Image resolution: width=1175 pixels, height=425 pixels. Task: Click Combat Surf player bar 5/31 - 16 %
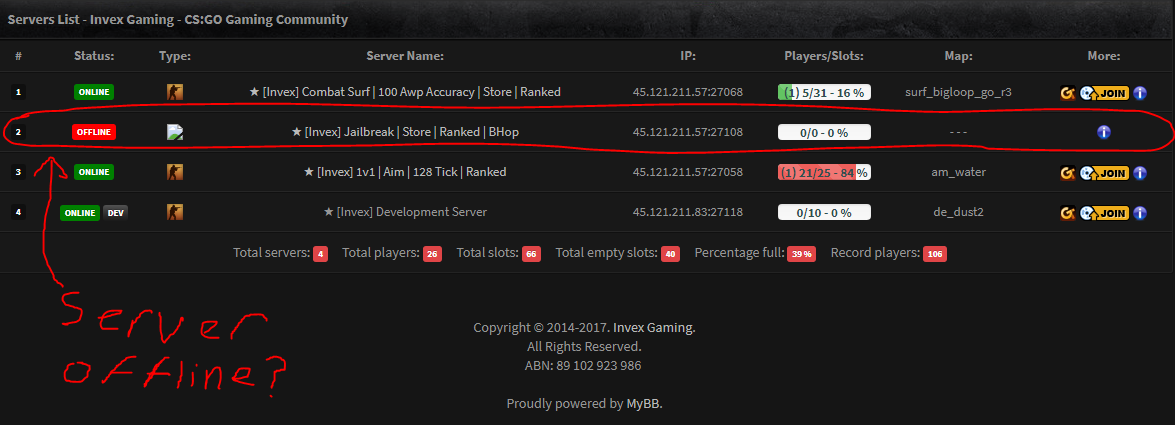(824, 92)
